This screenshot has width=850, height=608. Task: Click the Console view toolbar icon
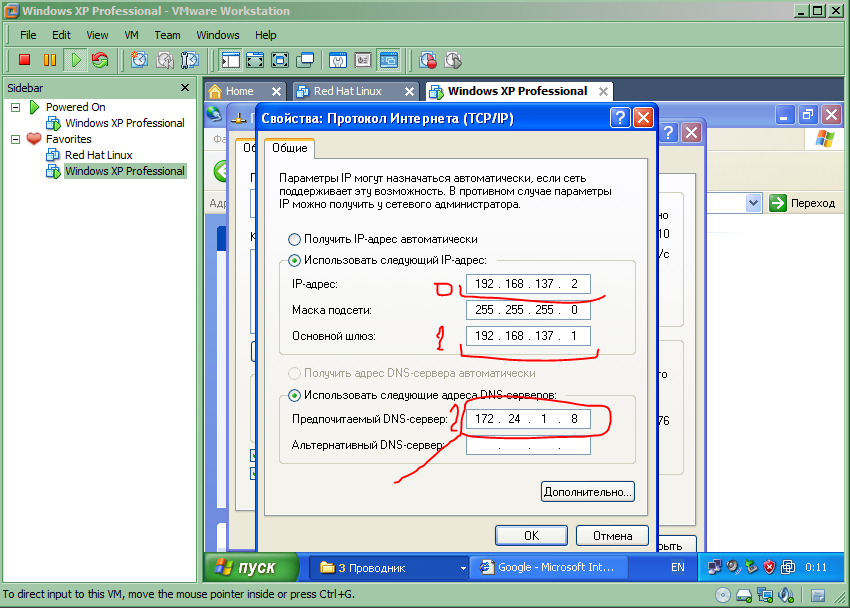tap(389, 60)
